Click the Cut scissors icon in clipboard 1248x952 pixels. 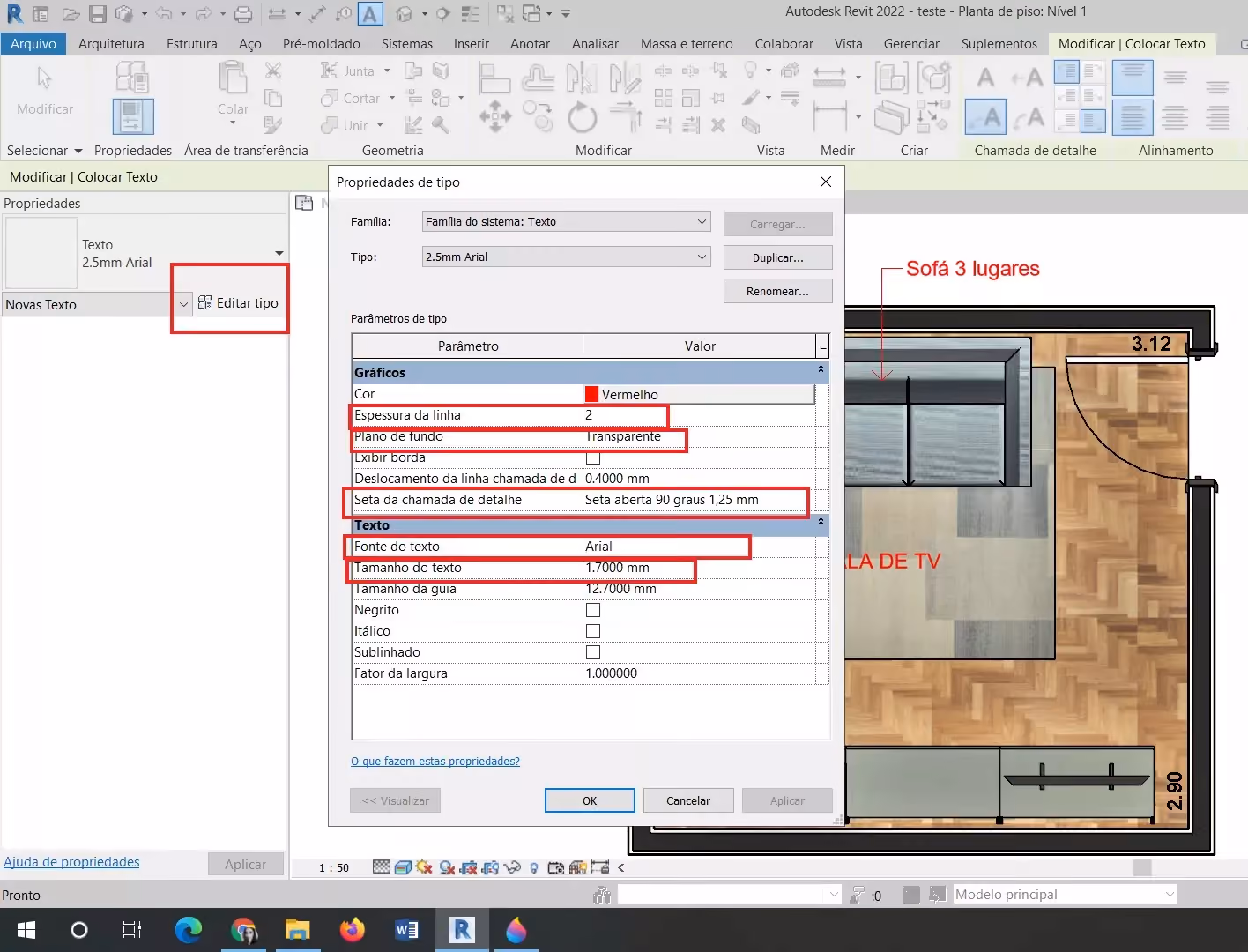[x=273, y=70]
